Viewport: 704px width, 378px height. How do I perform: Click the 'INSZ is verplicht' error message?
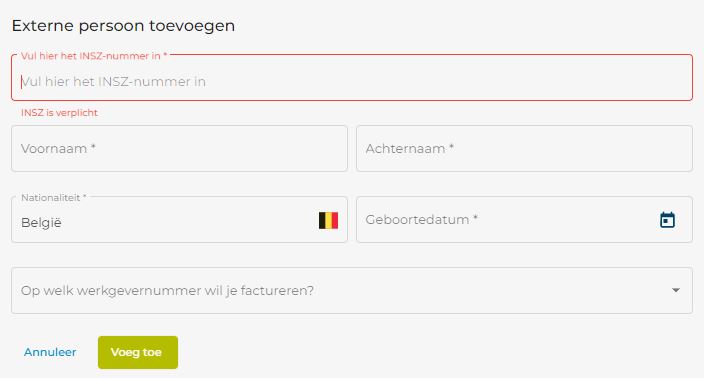coord(59,113)
